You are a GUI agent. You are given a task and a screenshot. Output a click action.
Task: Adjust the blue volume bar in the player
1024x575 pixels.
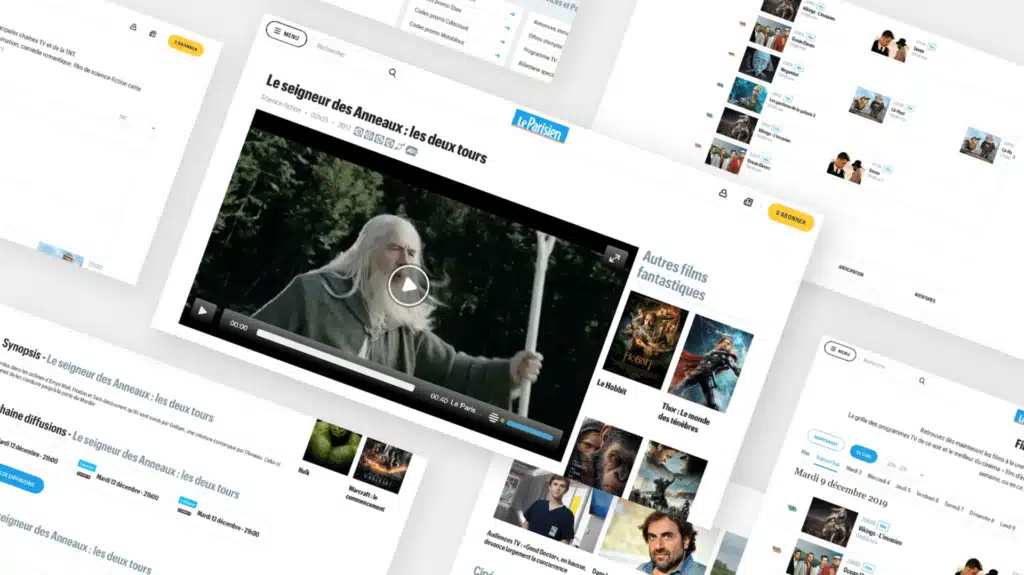click(530, 431)
